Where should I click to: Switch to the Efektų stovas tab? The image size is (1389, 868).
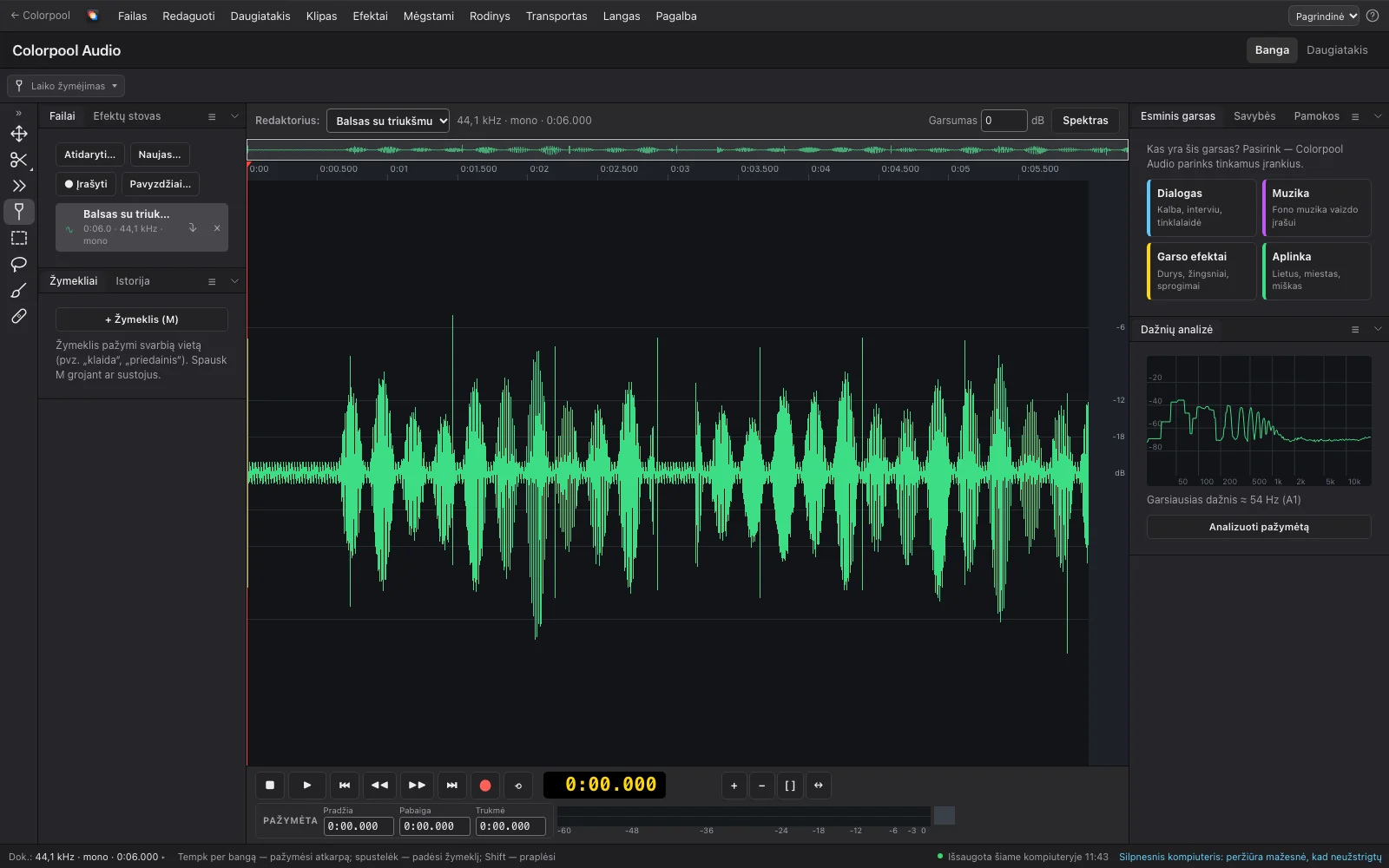pos(127,116)
